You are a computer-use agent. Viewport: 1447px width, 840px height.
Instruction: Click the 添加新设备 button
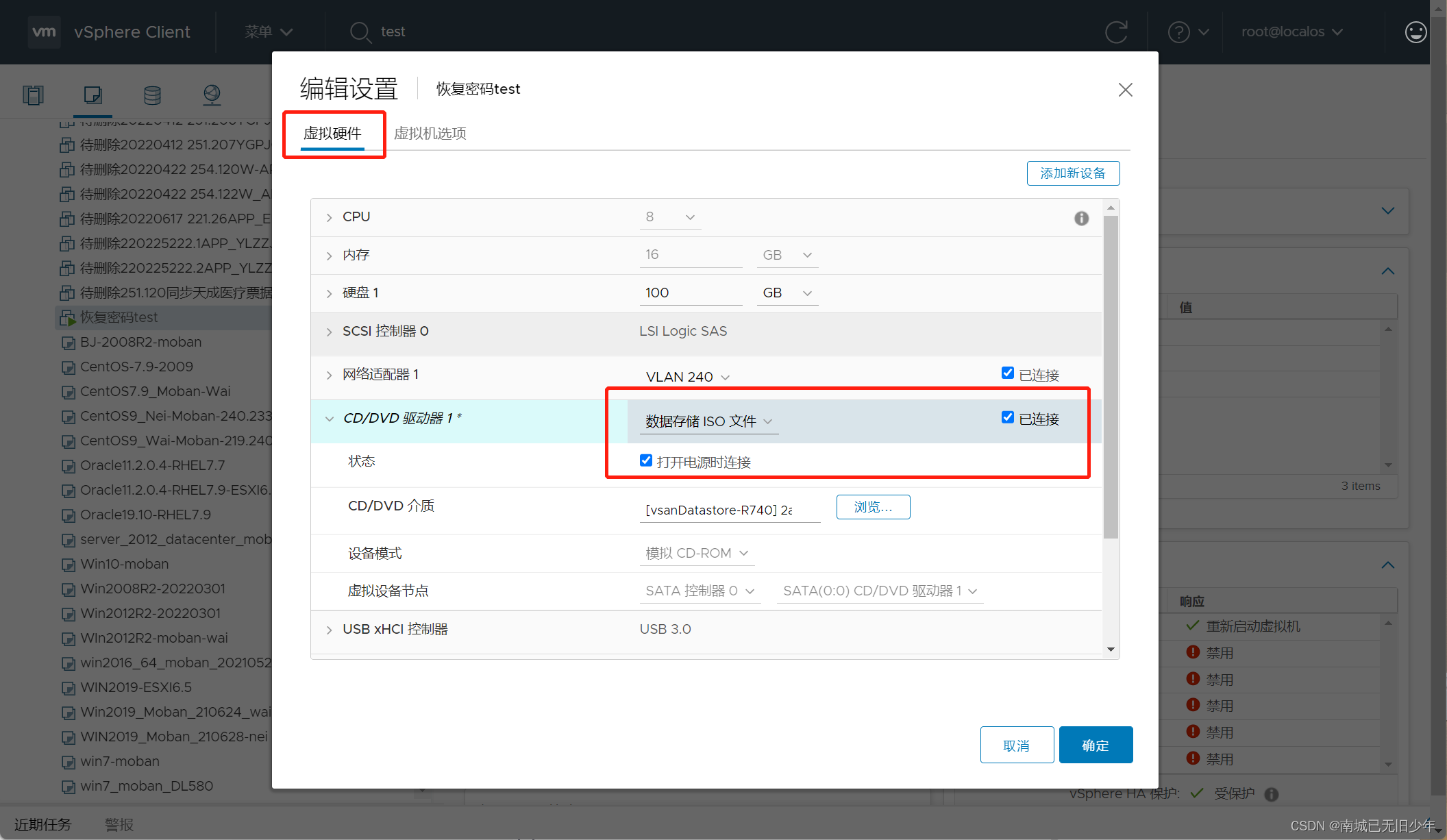pos(1073,173)
